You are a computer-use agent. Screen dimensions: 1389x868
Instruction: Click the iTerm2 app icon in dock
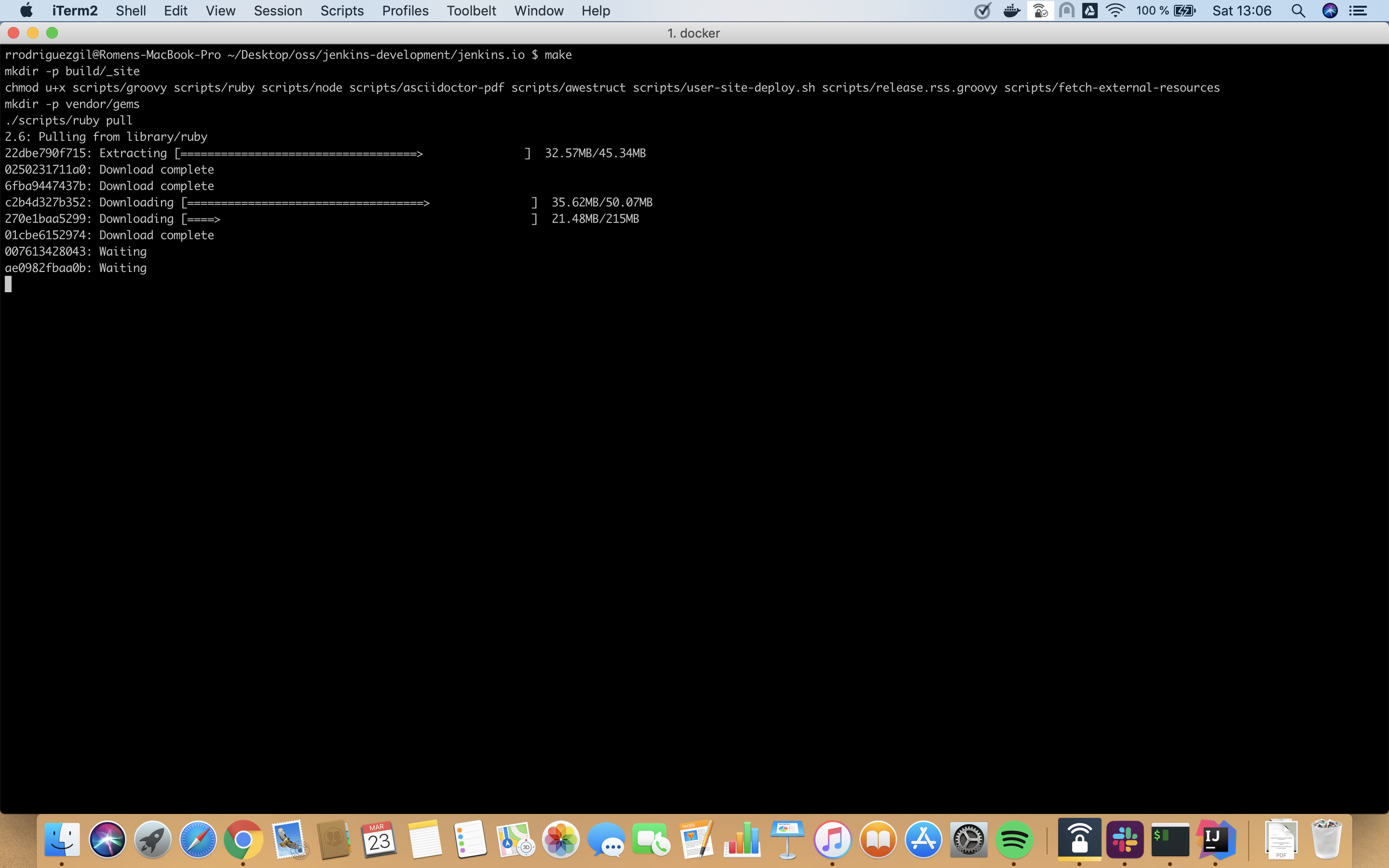point(1170,840)
